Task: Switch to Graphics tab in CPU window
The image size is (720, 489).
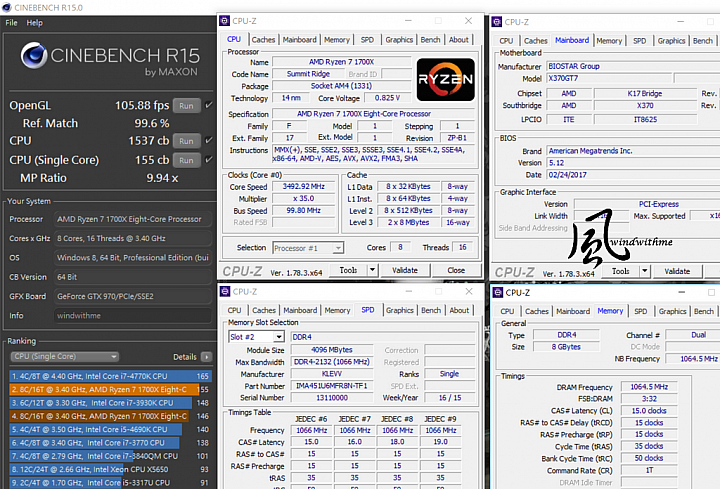Action: (399, 40)
